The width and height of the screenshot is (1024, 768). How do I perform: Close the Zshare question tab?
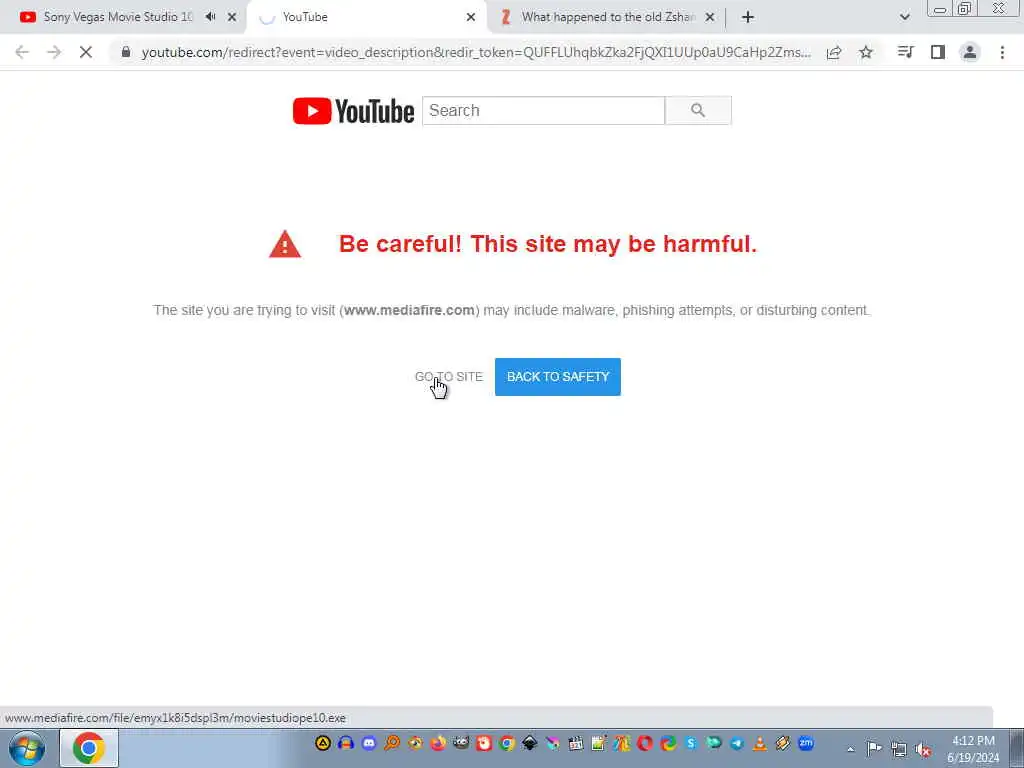pyautogui.click(x=710, y=18)
